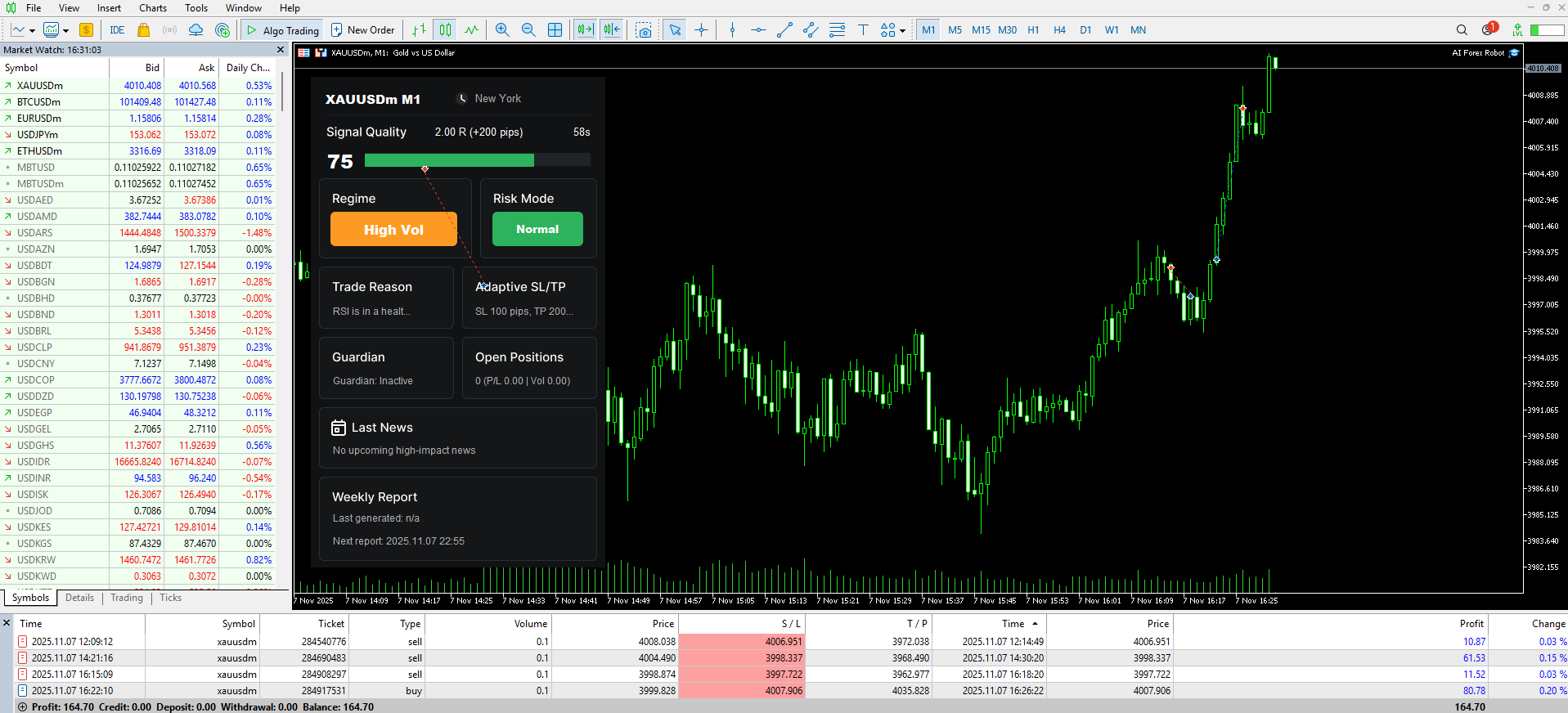The image size is (1568, 713).
Task: Select XAUUSDm in Market Watch
Action: [x=137, y=85]
